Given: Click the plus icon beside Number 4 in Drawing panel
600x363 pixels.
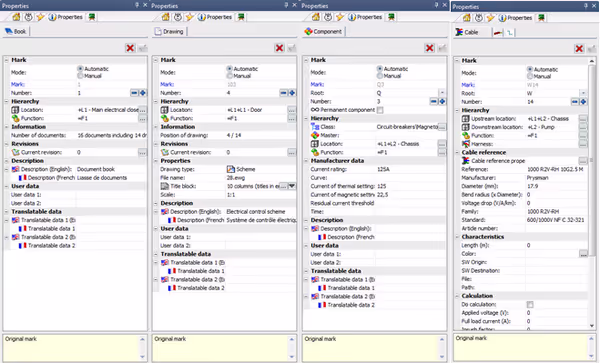Looking at the screenshot, I should point(292,93).
